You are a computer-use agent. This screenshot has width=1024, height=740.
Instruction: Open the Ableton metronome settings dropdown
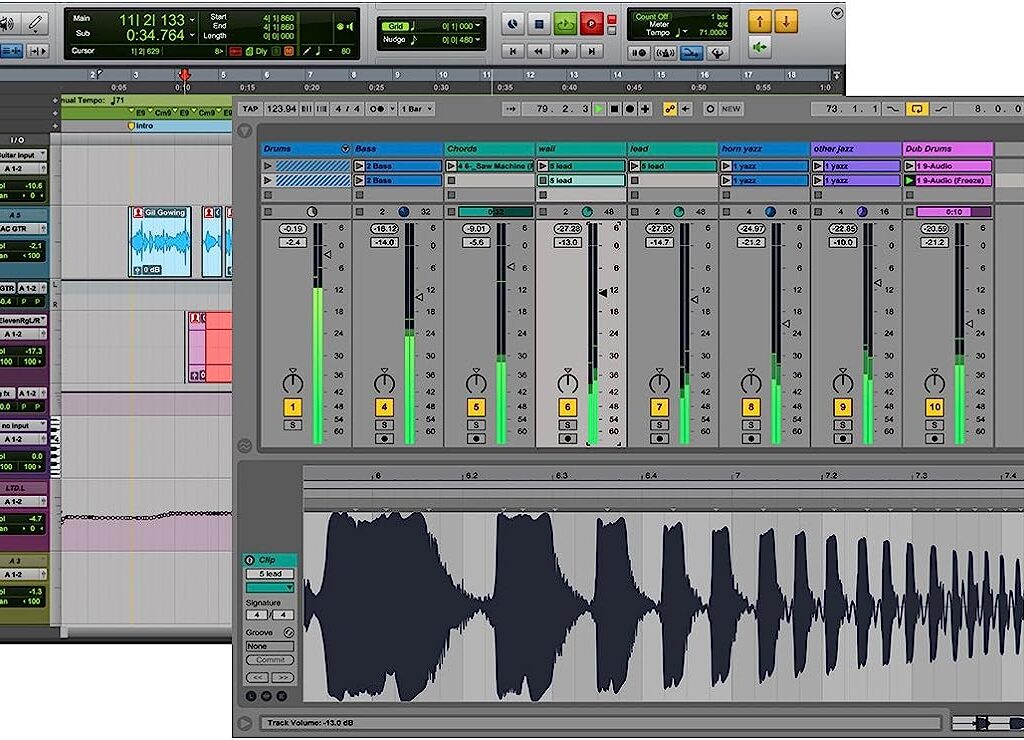pyautogui.click(x=392, y=109)
